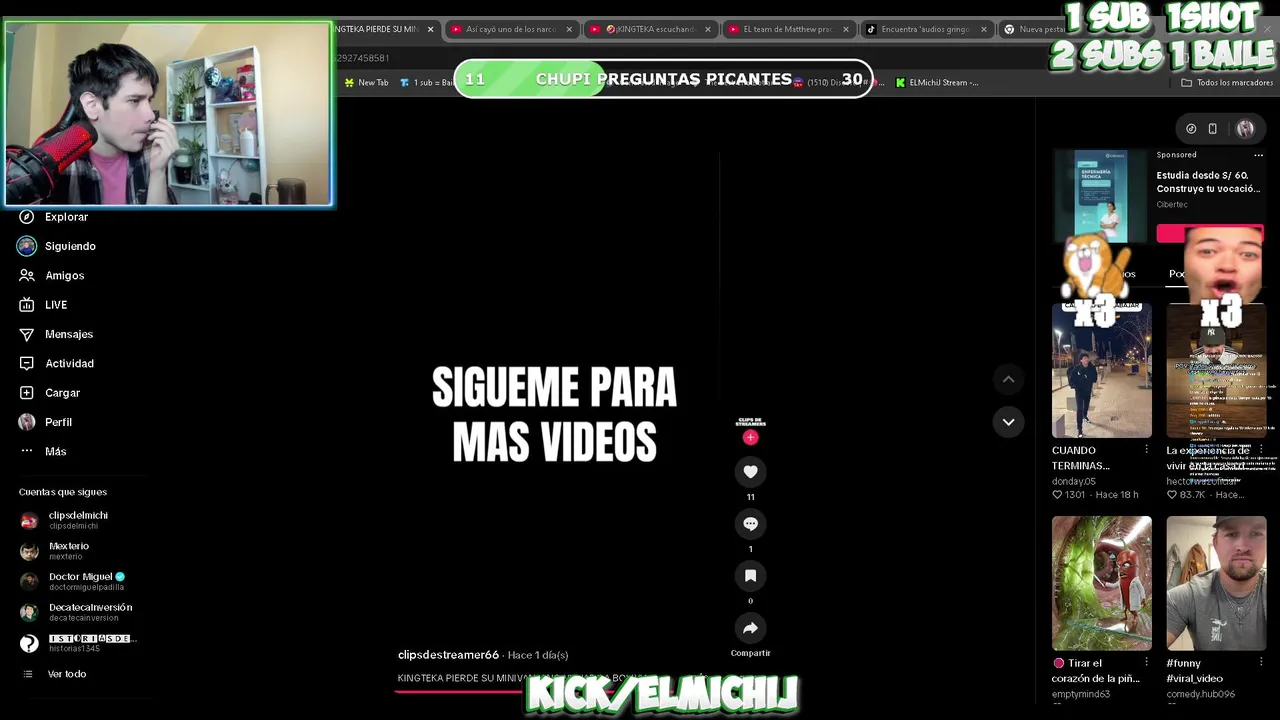Image resolution: width=1280 pixels, height=720 pixels.
Task: Close the Así cayó uno de los narco tab
Action: [x=569, y=29]
